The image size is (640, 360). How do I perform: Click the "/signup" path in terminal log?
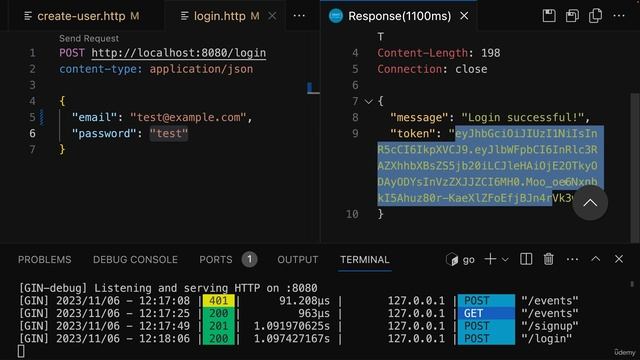click(x=549, y=326)
